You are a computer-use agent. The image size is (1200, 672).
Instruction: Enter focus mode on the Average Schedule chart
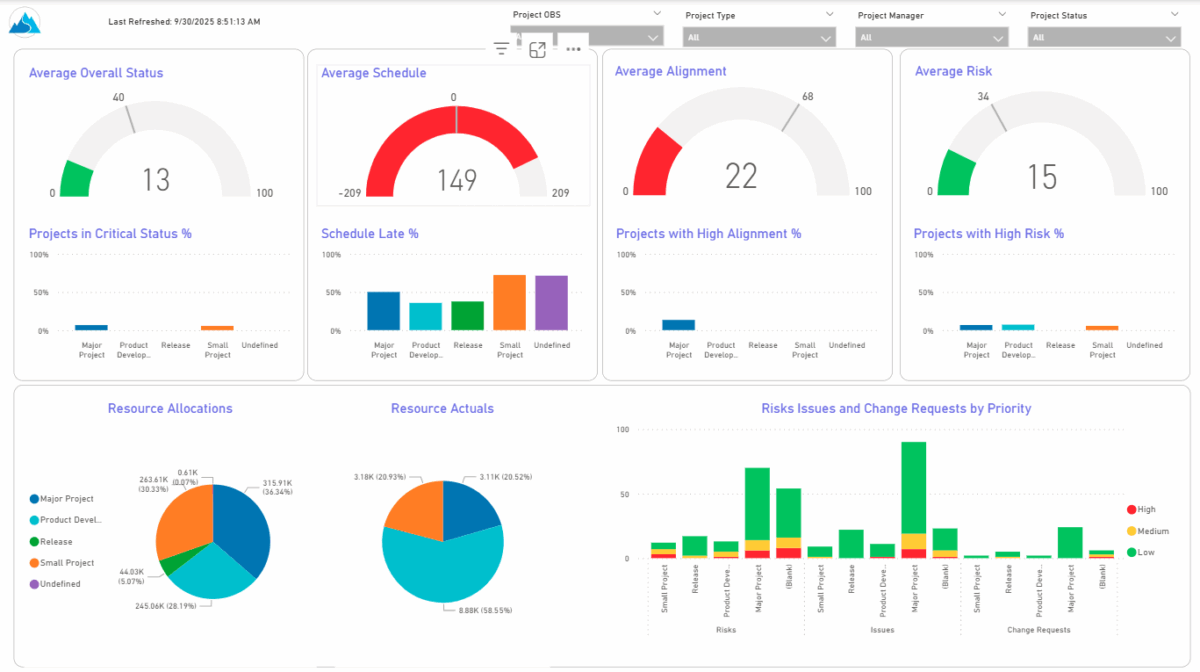coord(537,48)
